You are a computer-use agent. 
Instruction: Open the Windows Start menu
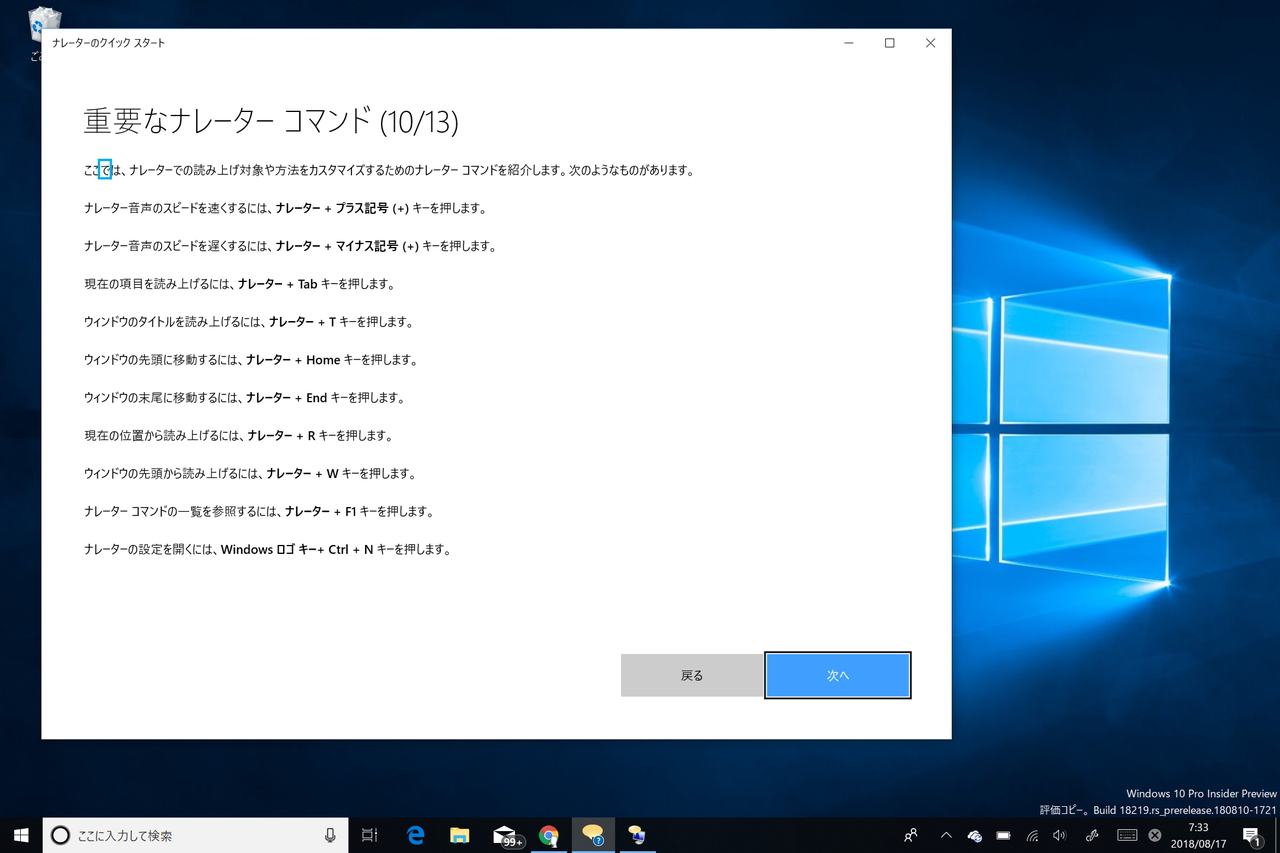[x=21, y=835]
